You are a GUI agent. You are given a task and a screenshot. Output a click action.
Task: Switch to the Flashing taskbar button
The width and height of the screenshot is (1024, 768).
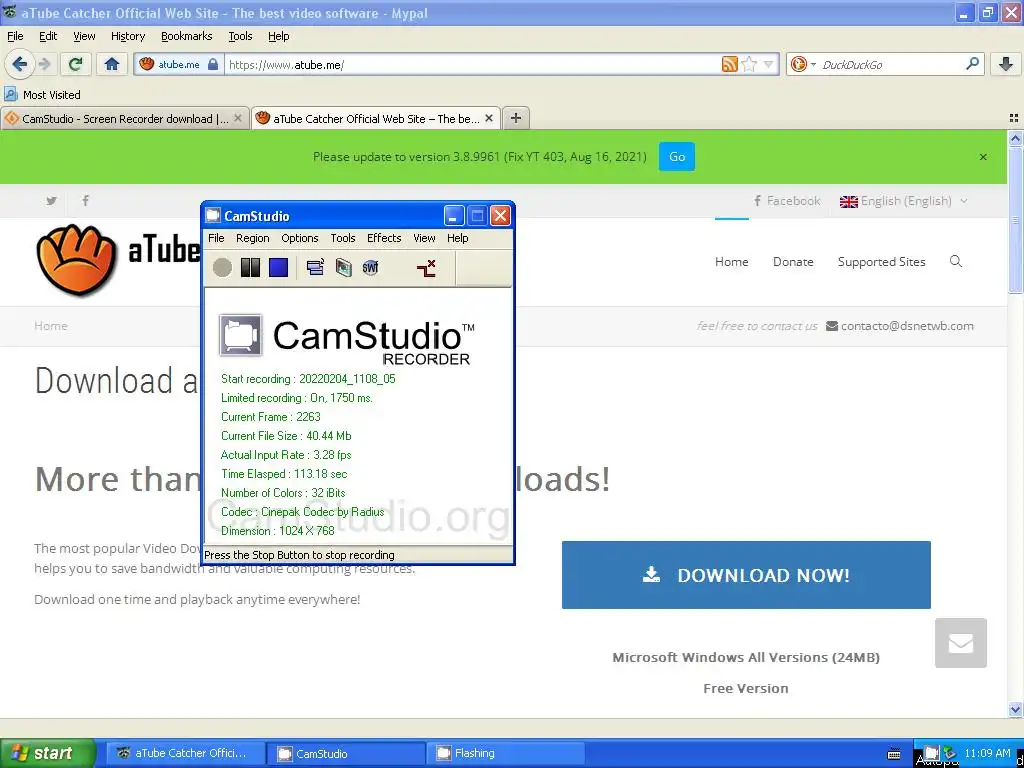(506, 753)
